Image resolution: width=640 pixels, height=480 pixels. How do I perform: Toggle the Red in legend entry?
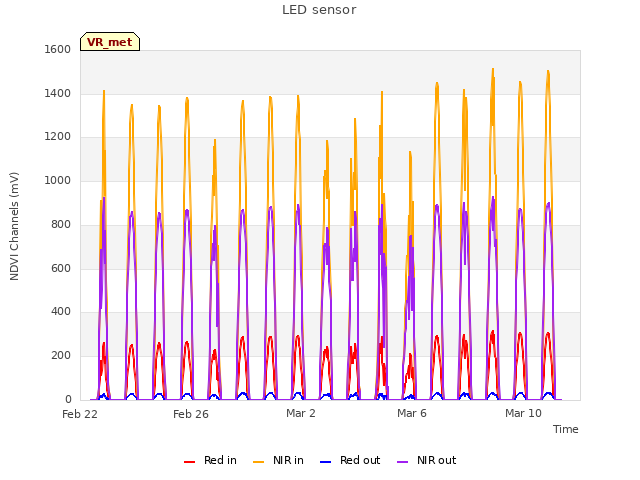[x=210, y=460]
